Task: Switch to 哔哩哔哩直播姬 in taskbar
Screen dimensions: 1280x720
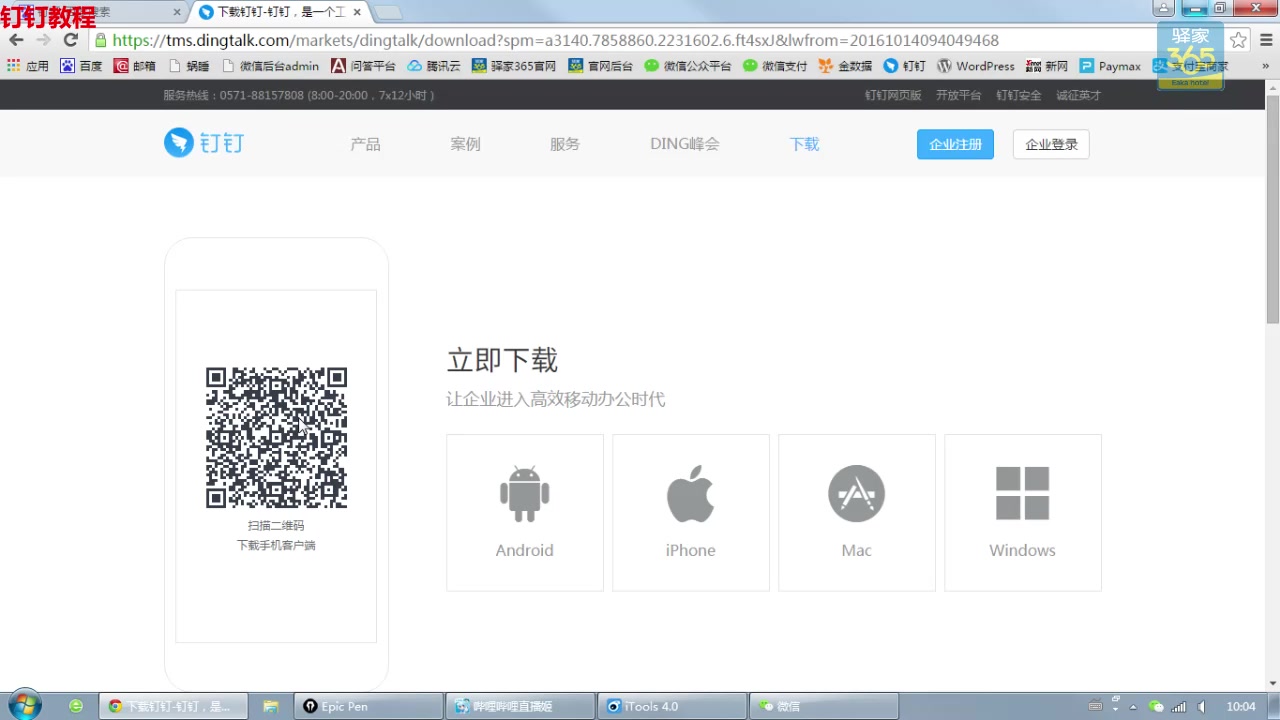Action: [520, 706]
